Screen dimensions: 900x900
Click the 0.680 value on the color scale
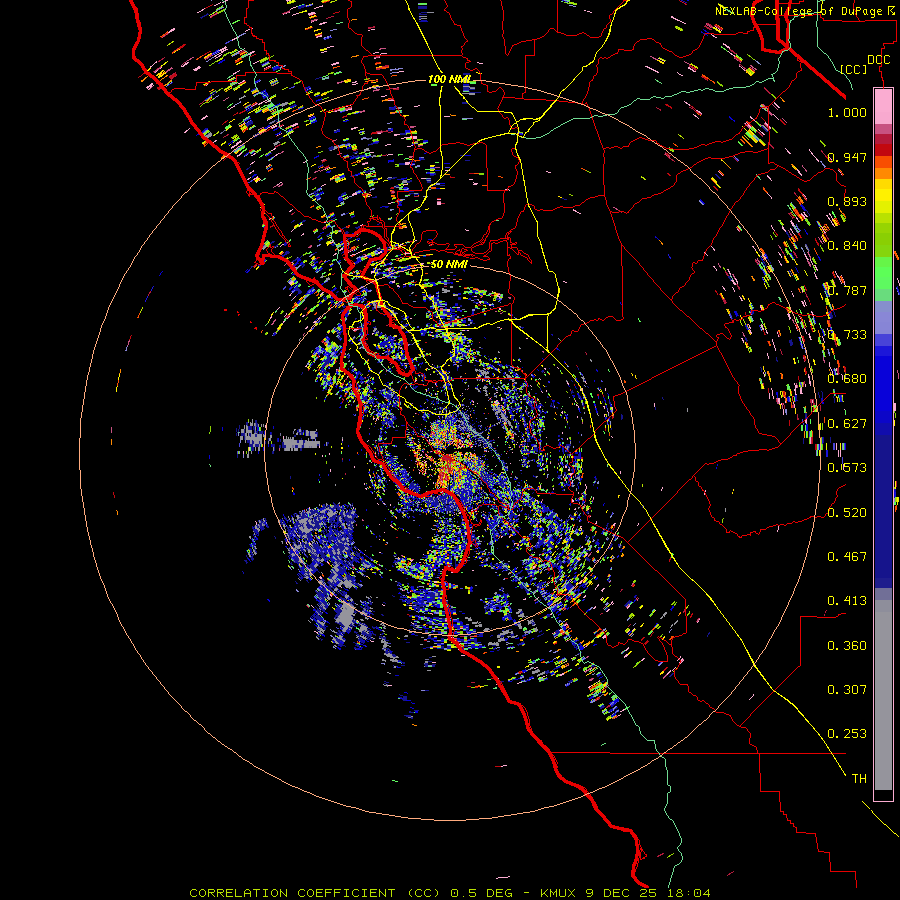[847, 379]
